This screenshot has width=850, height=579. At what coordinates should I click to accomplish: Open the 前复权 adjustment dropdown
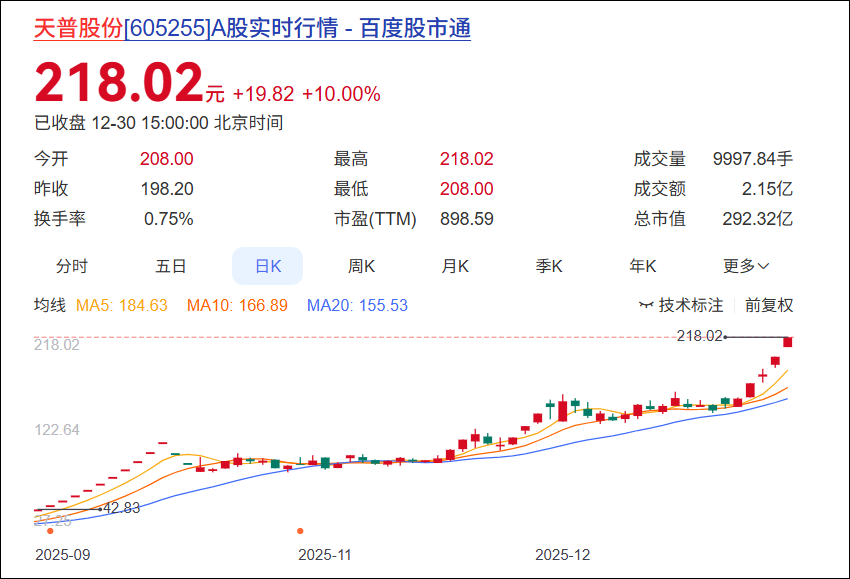tap(769, 305)
